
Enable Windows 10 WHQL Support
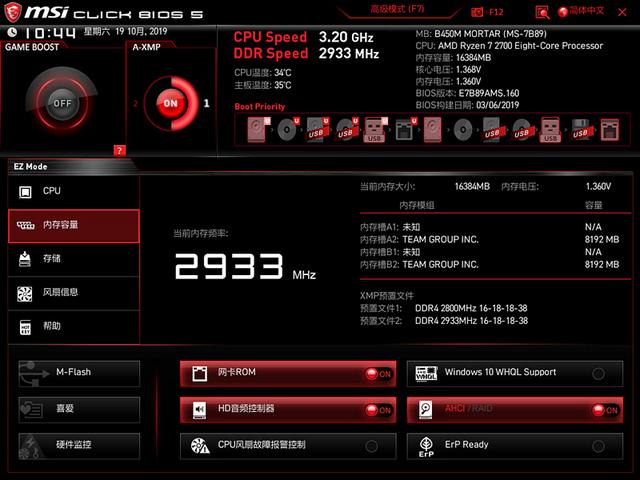coord(598,373)
